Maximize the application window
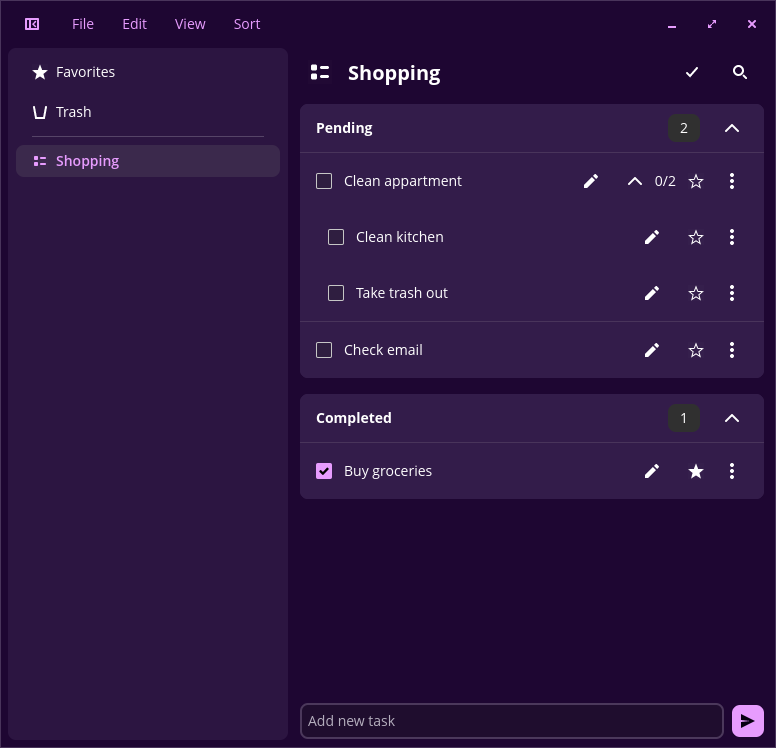 click(x=712, y=24)
